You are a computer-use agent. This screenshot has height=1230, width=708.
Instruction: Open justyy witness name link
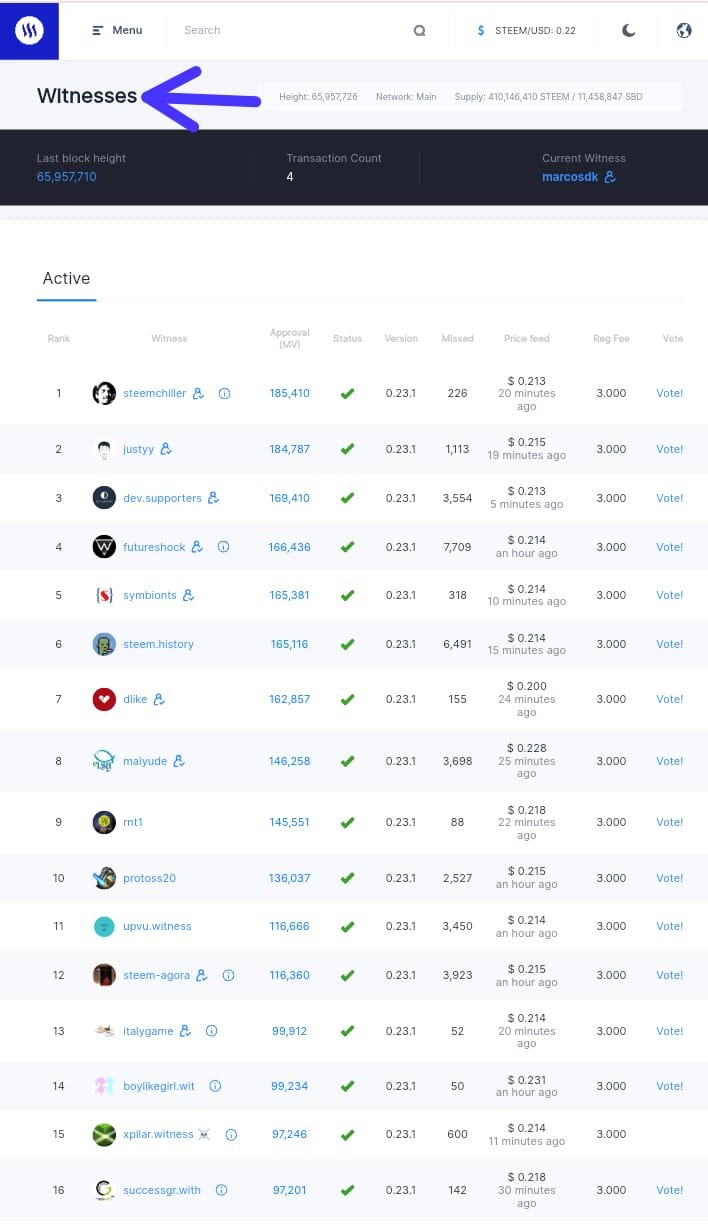pos(139,449)
